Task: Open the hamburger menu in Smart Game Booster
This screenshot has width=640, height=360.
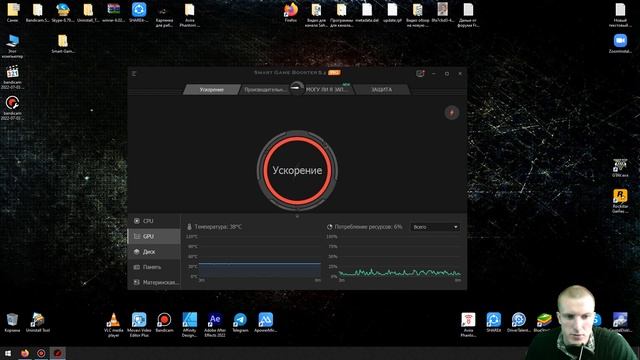Action: [x=134, y=73]
